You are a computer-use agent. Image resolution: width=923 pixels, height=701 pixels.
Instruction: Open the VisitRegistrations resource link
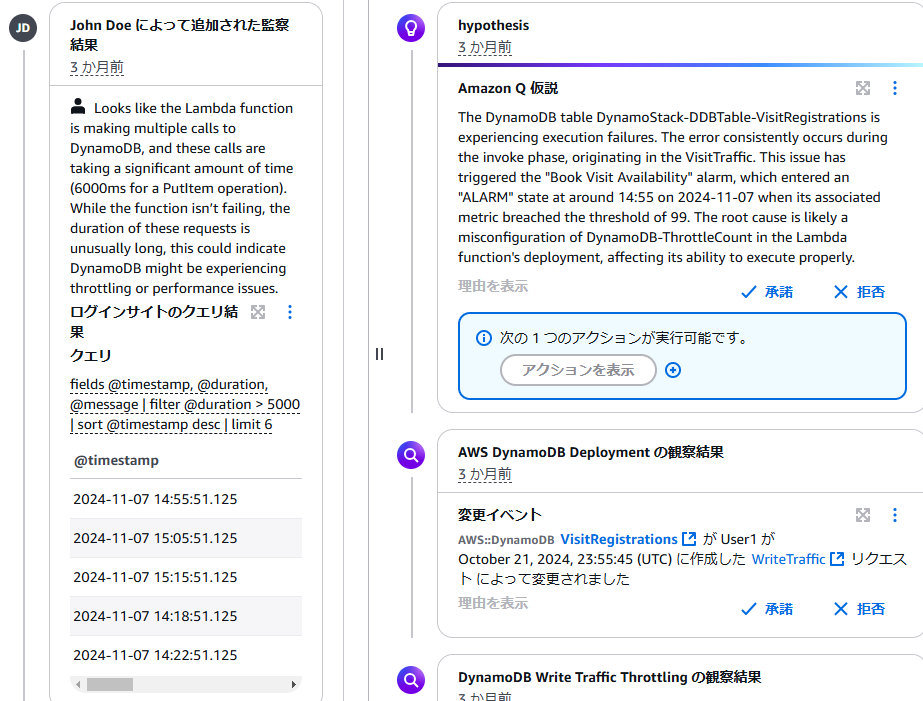click(x=619, y=539)
